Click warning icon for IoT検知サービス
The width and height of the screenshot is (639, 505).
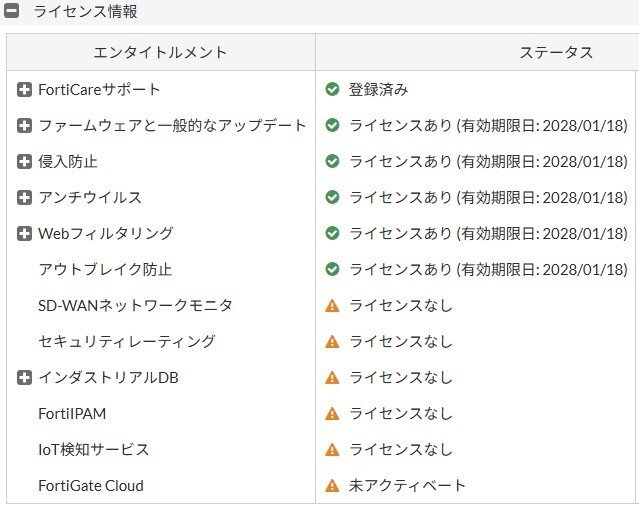click(333, 450)
